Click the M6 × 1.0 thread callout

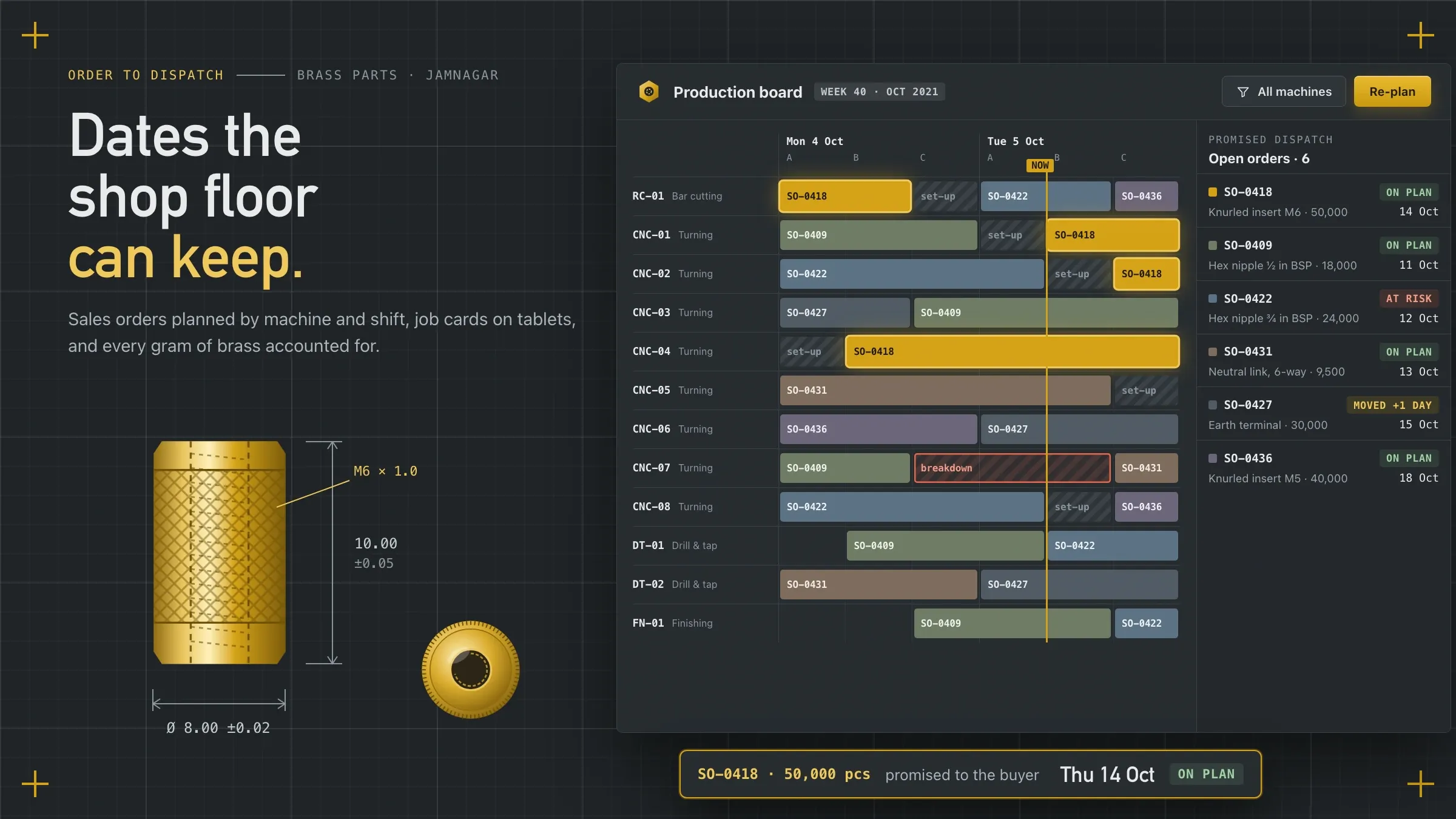point(385,471)
